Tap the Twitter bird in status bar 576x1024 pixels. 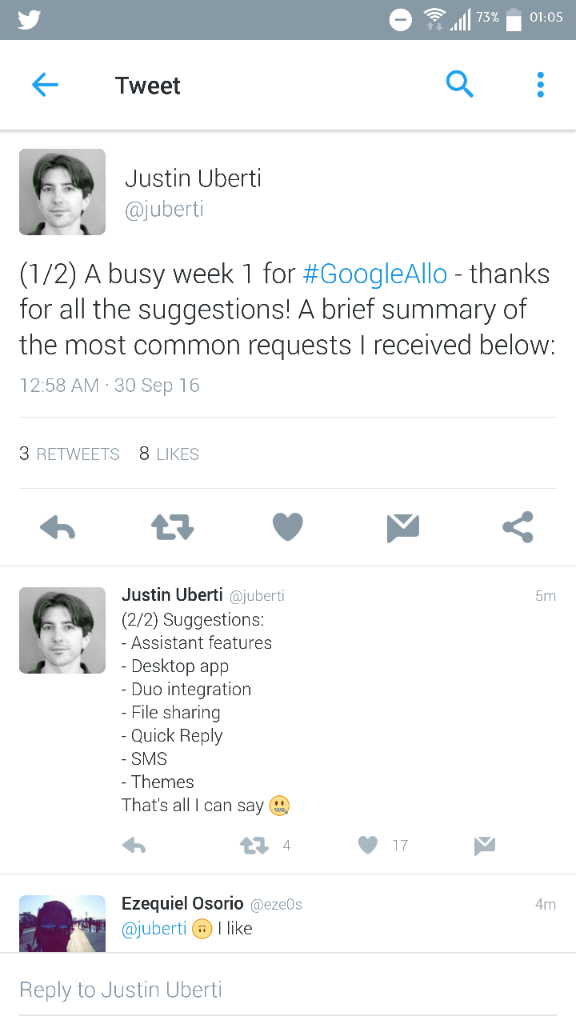tap(29, 20)
